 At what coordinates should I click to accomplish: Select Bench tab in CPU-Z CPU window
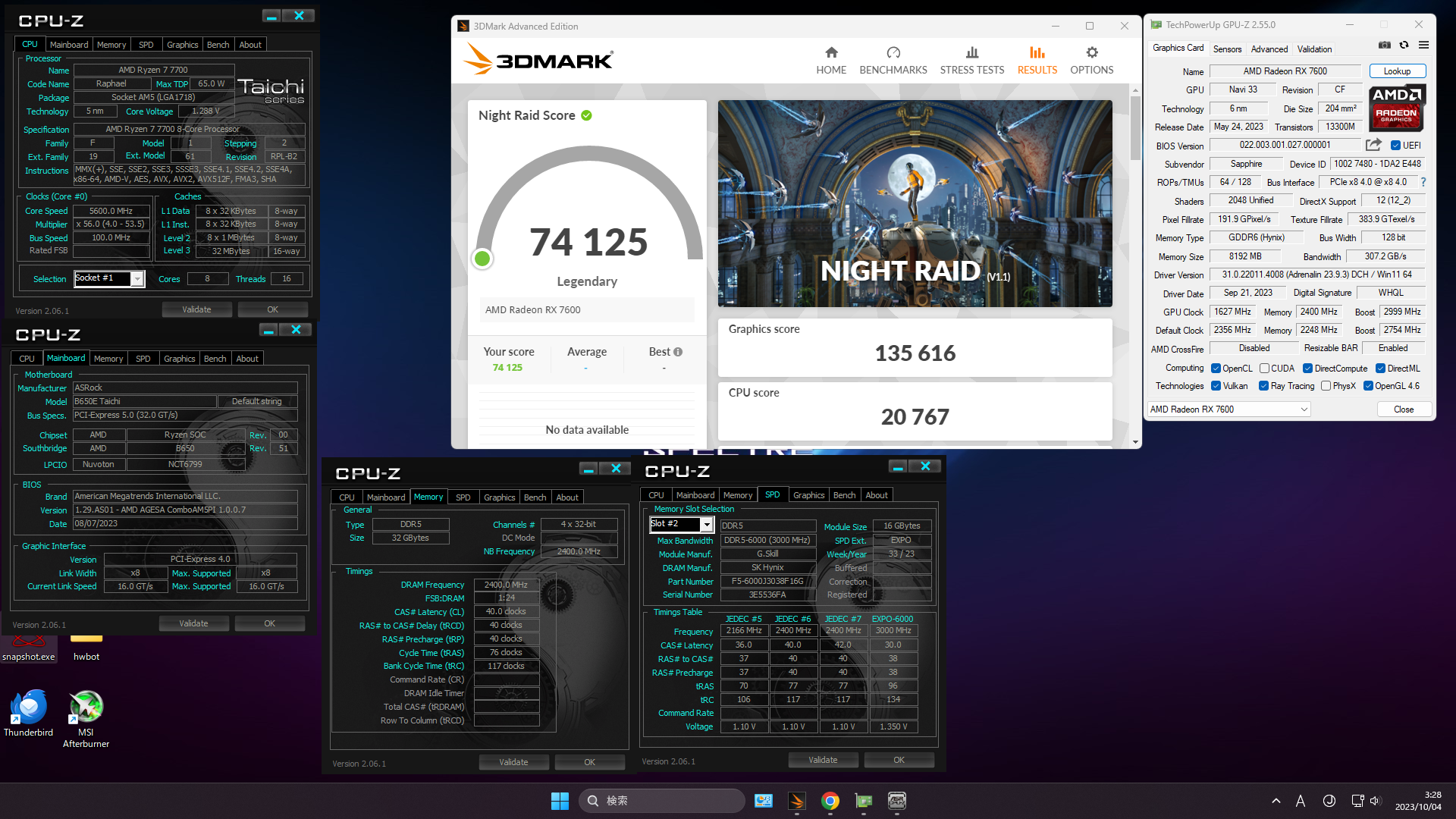point(218,45)
